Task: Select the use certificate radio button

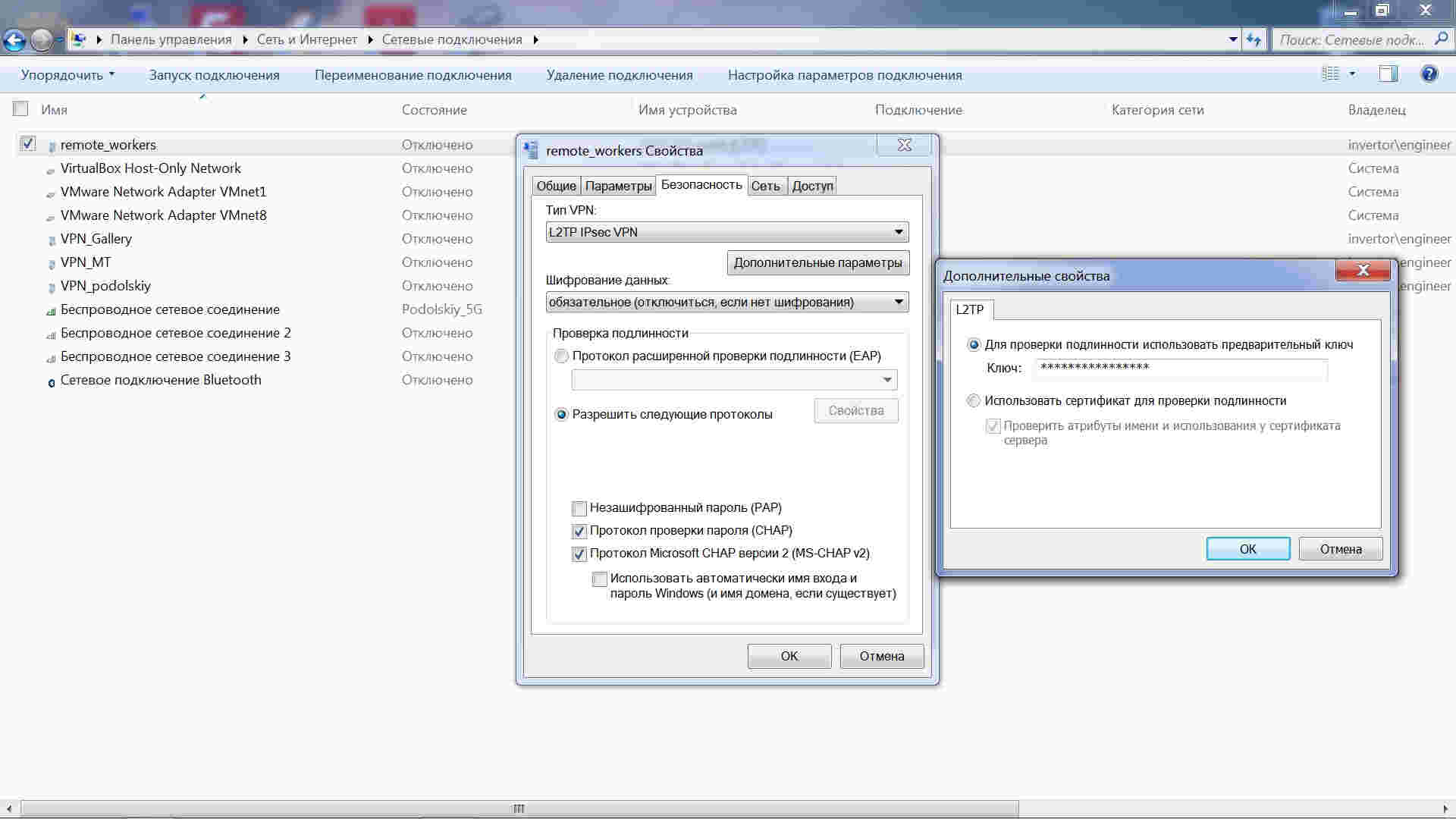Action: coord(974,400)
